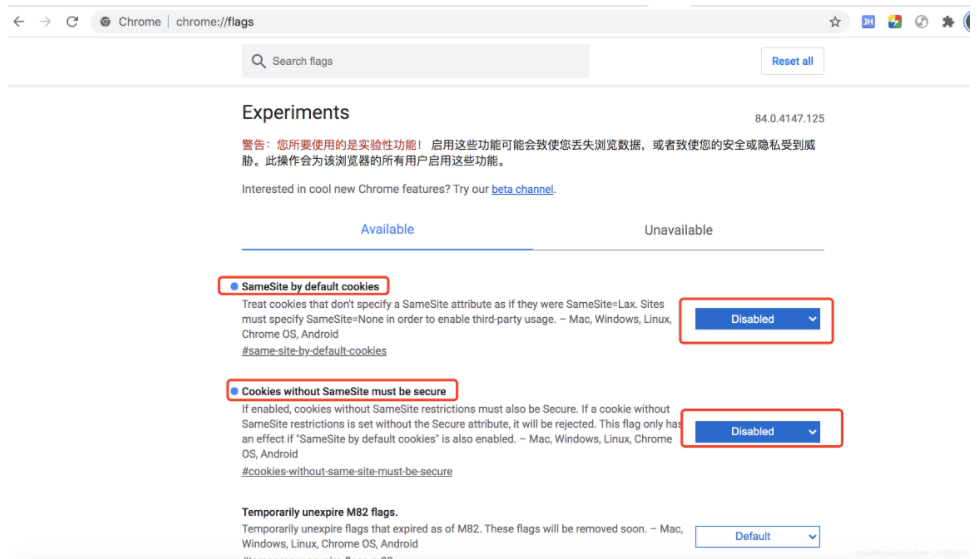This screenshot has height=559, width=977.
Task: Open Cookies without SameSite must be secure dropdown
Action: pos(757,431)
